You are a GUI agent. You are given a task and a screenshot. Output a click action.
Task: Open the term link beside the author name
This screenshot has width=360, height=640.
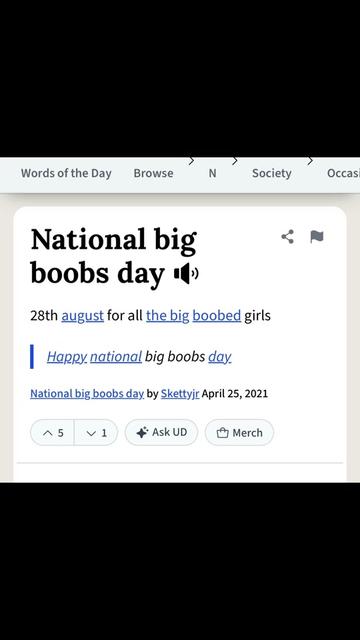click(87, 394)
